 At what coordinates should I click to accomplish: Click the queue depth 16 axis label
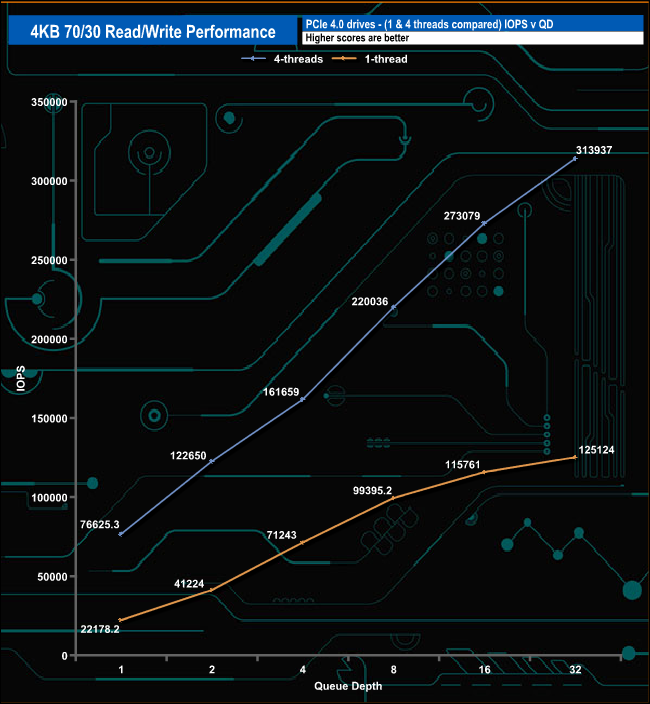(x=484, y=670)
